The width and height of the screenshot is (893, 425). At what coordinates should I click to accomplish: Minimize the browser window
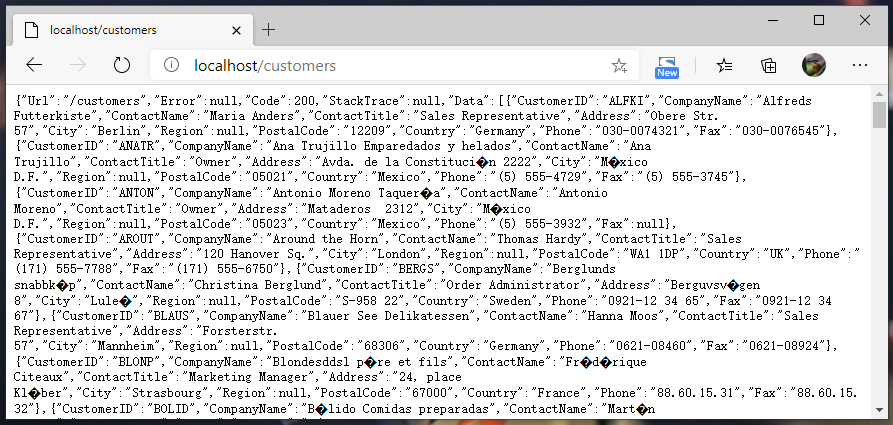pos(773,21)
